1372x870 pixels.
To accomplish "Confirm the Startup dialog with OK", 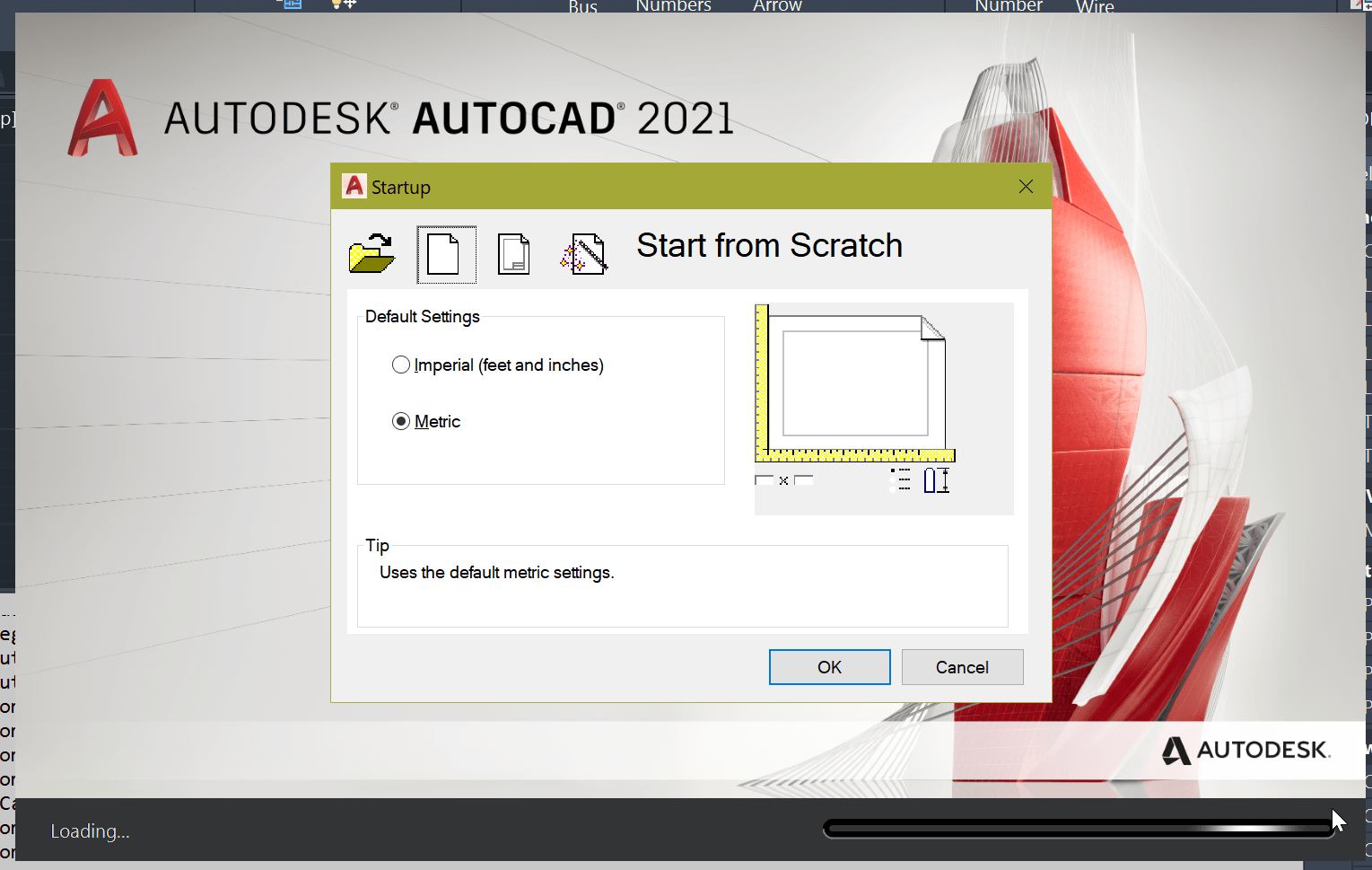I will [829, 667].
